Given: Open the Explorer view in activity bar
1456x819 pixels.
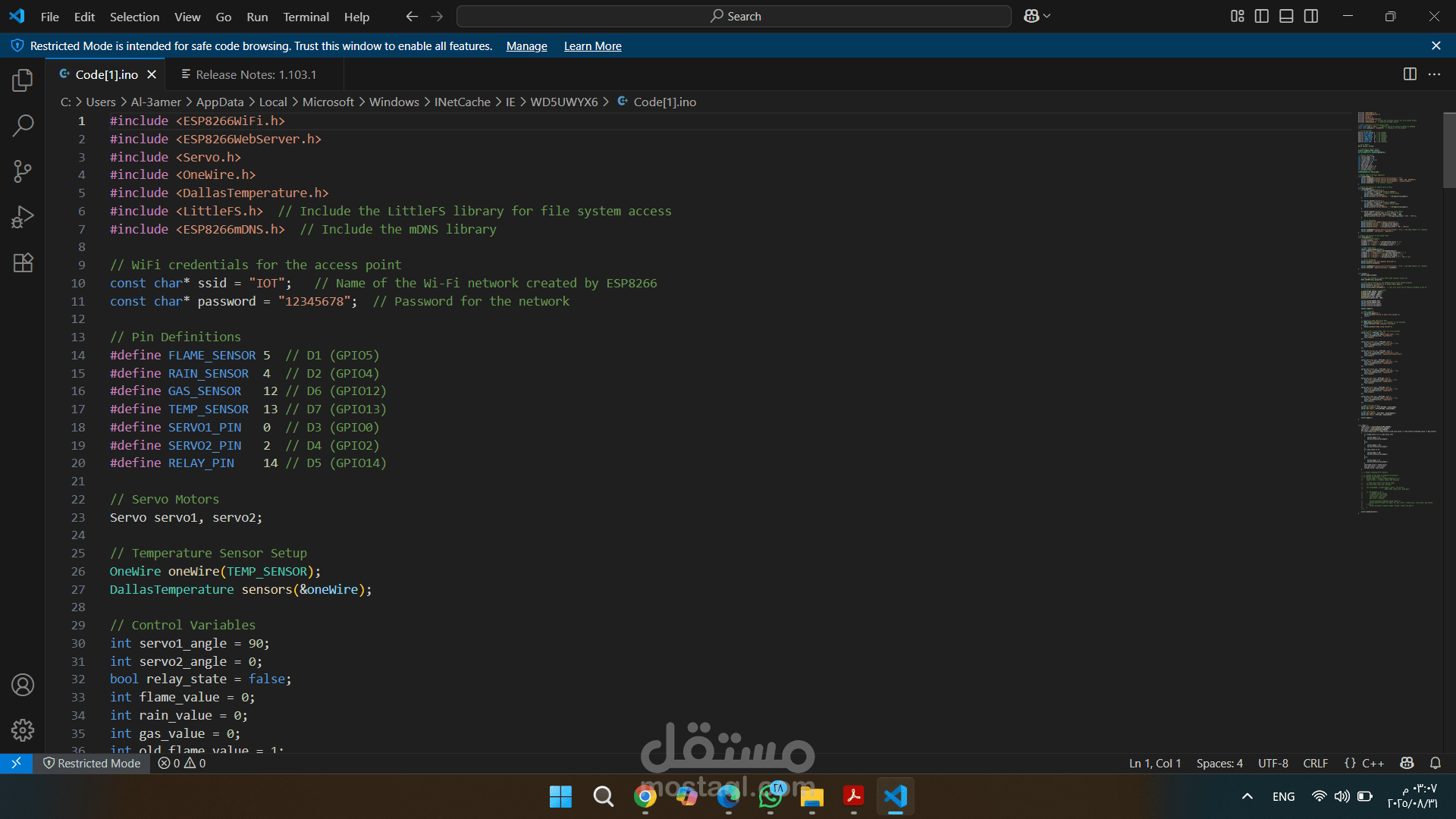Looking at the screenshot, I should pos(23,80).
